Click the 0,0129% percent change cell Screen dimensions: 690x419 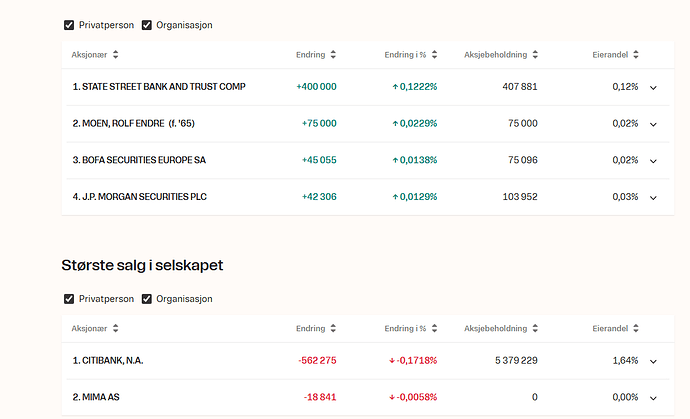click(x=415, y=197)
